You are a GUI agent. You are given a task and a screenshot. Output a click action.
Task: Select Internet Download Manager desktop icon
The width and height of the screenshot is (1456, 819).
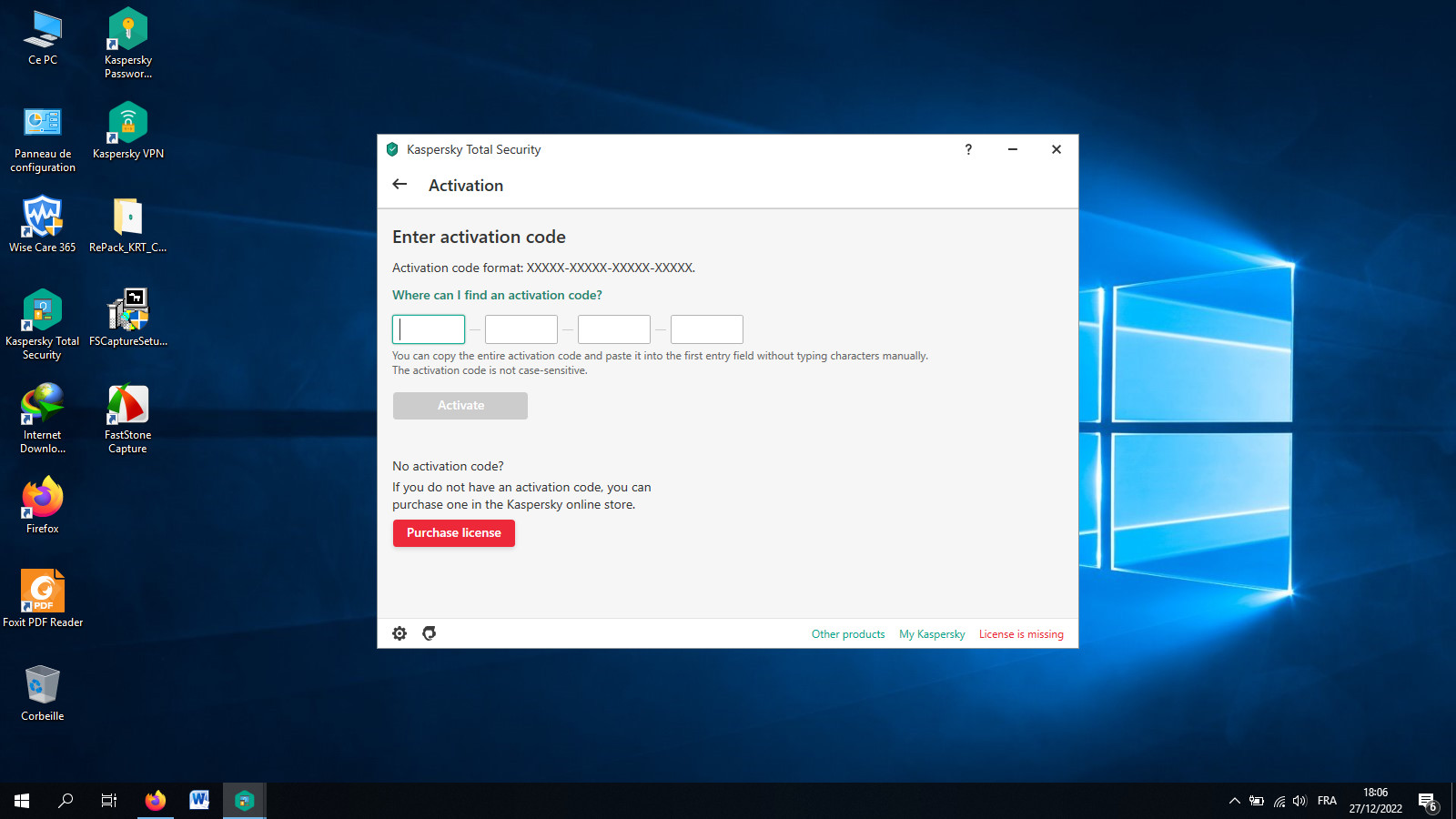[x=43, y=419]
